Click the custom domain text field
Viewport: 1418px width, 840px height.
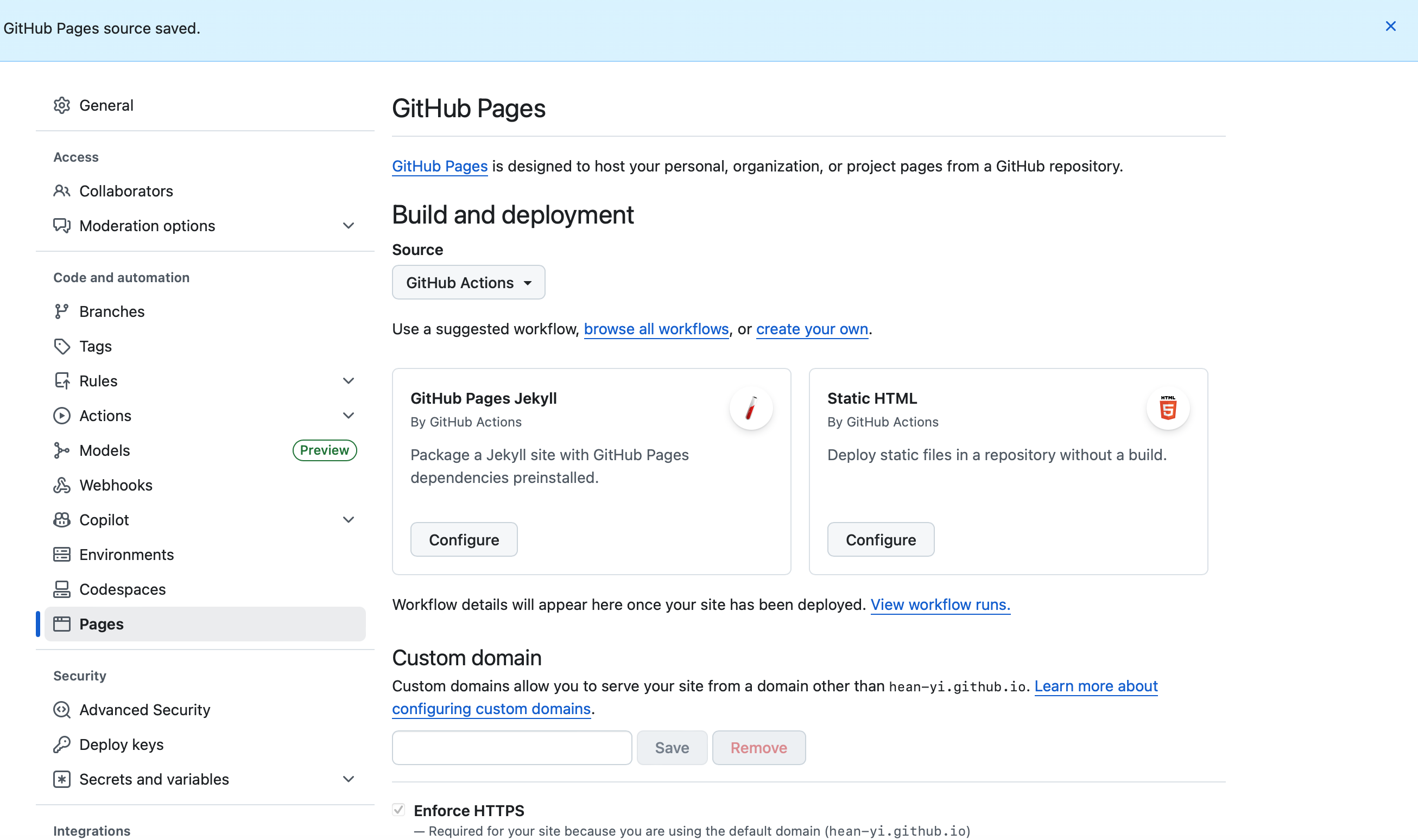pyautogui.click(x=511, y=748)
